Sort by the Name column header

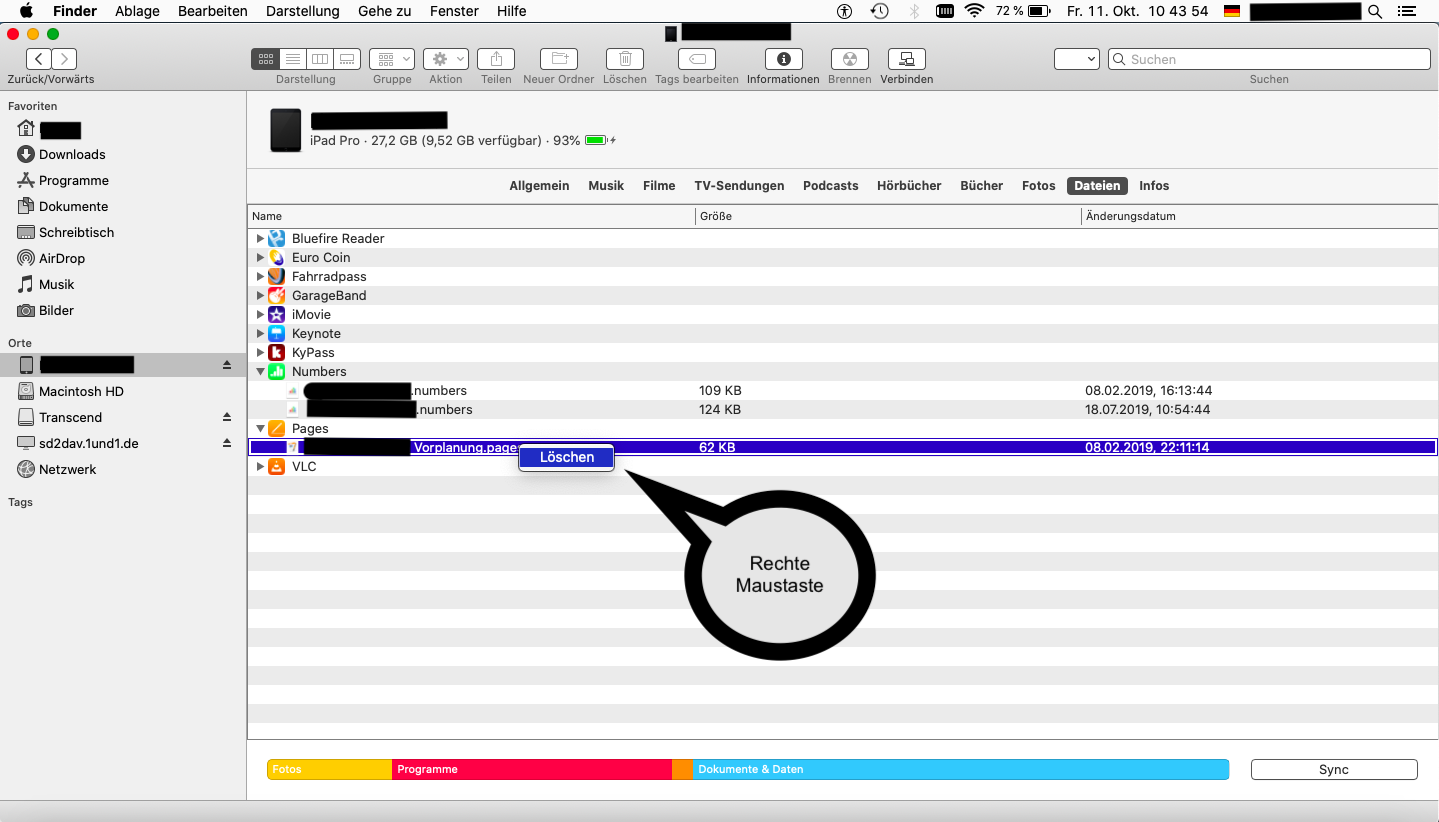(471, 216)
